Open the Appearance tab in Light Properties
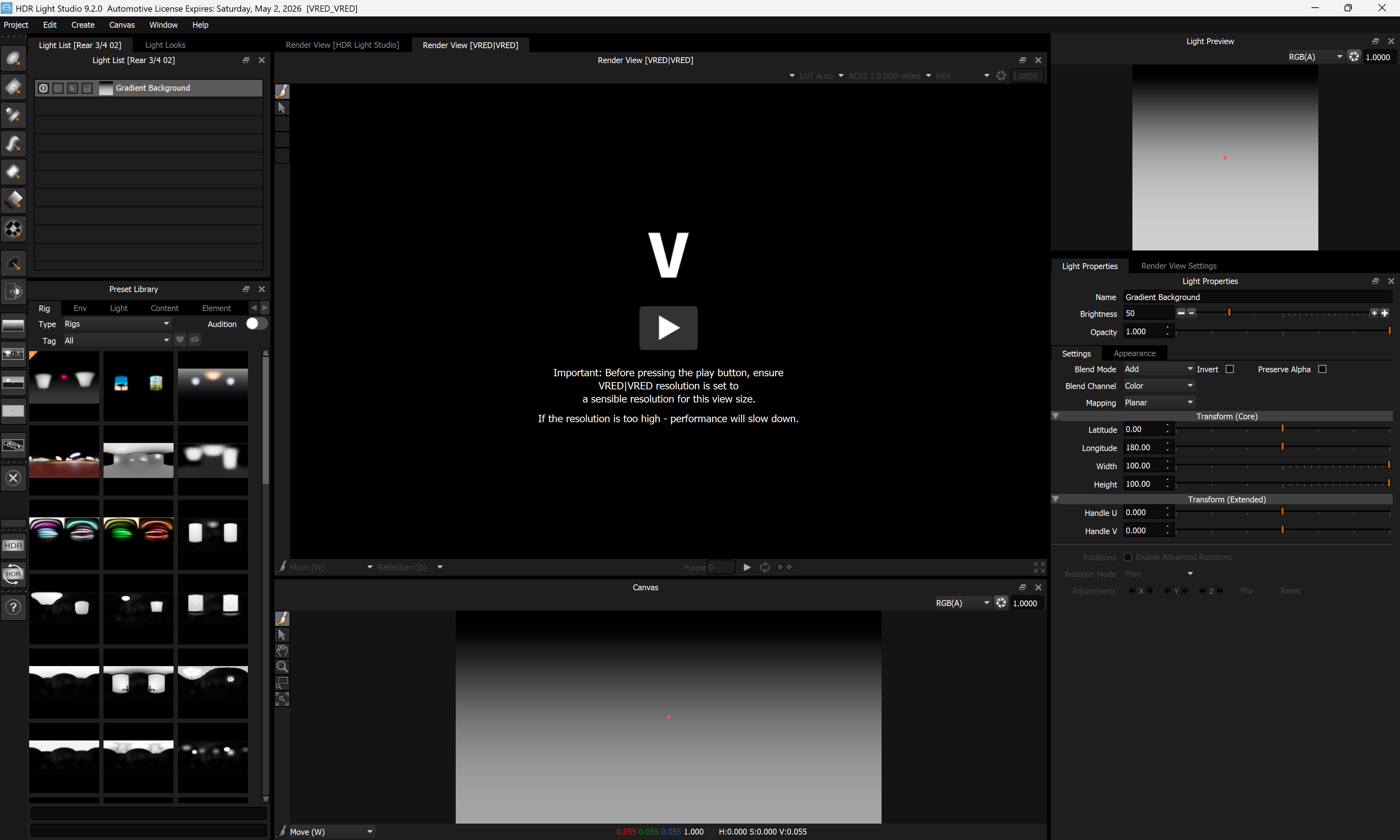 pos(1135,353)
